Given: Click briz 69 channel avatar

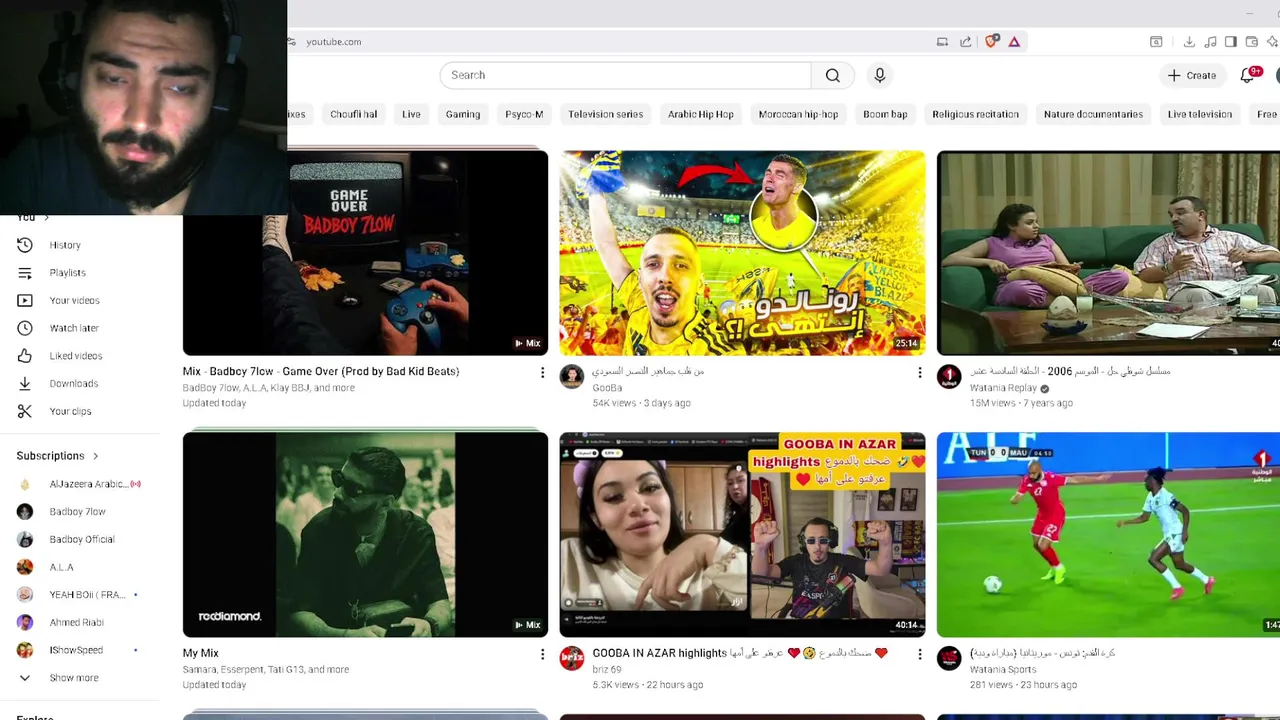Looking at the screenshot, I should point(572,658).
